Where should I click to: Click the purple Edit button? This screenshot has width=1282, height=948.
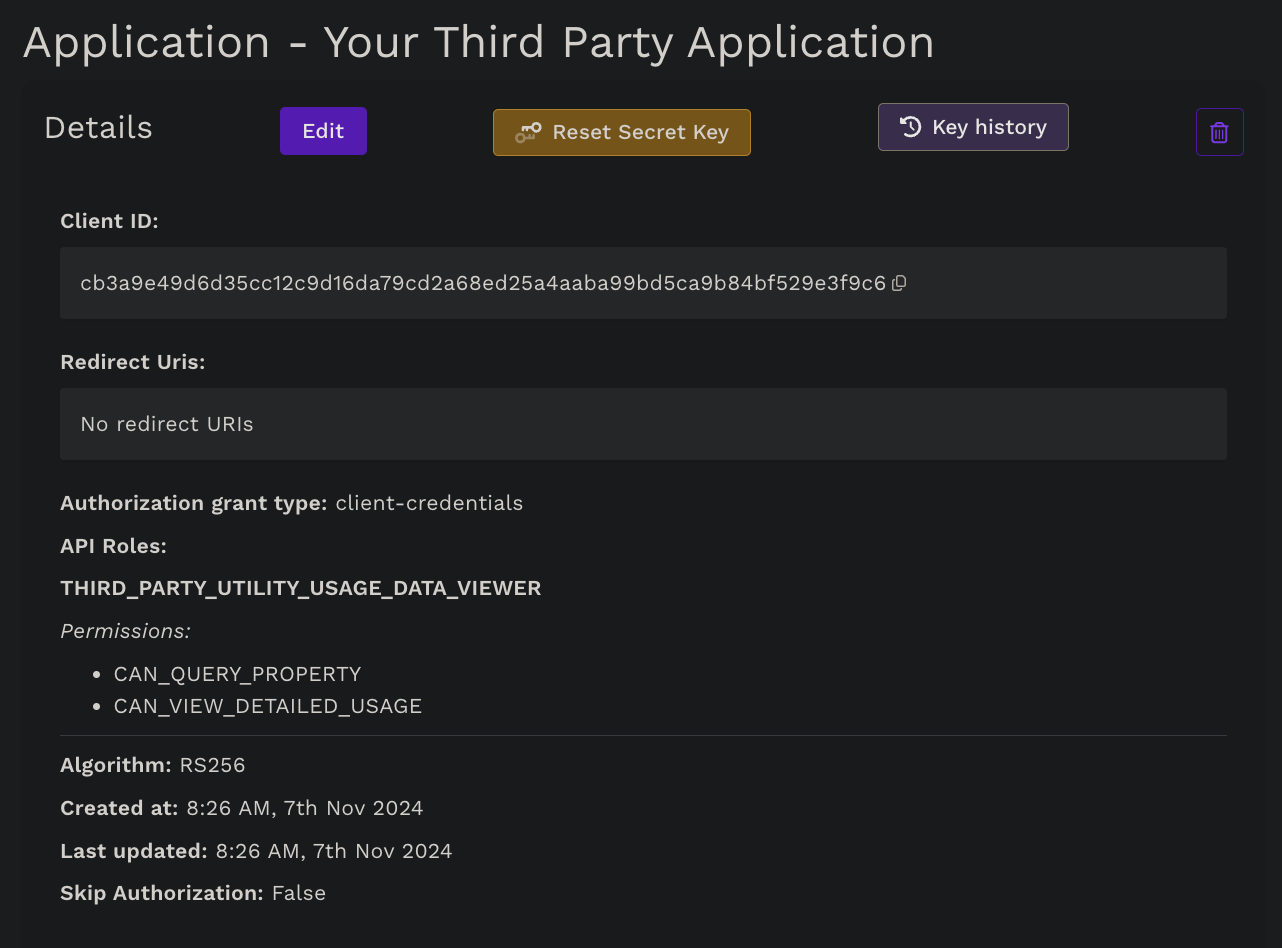pyautogui.click(x=323, y=131)
